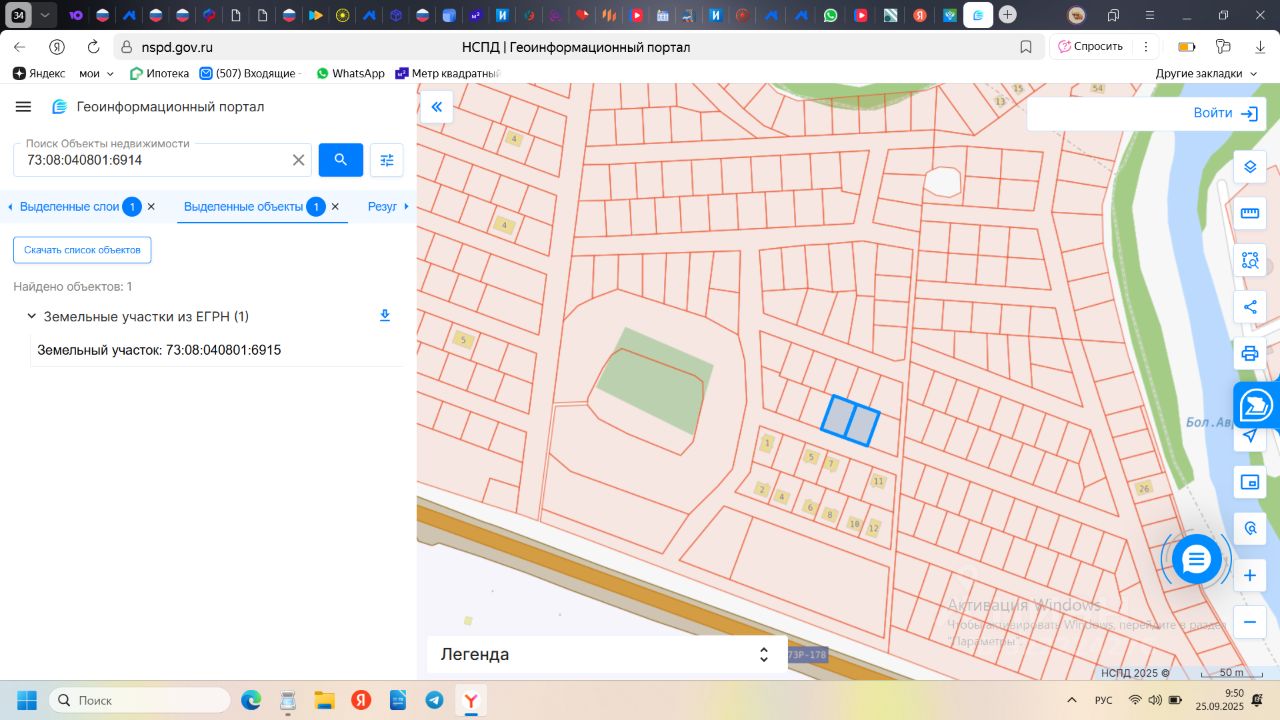Click the blue search magnifier button
Screen dimensions: 1280x720
point(341,160)
